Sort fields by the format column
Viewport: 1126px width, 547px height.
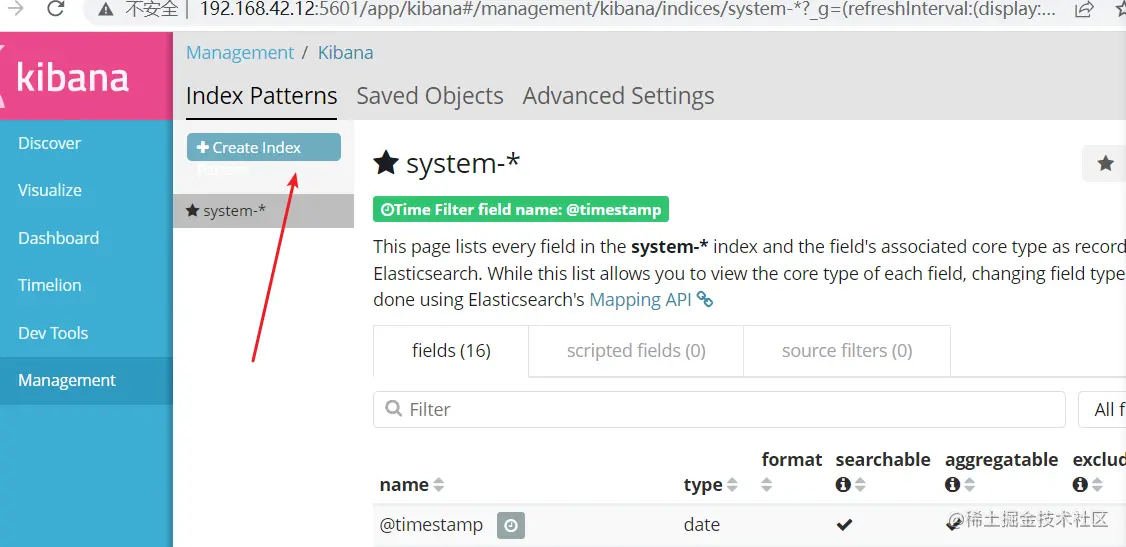[x=767, y=485]
